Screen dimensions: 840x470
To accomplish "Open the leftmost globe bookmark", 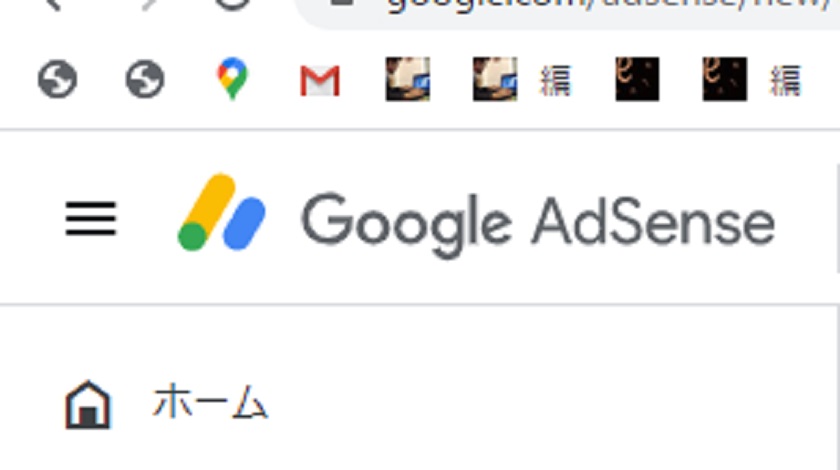I will pyautogui.click(x=57, y=79).
